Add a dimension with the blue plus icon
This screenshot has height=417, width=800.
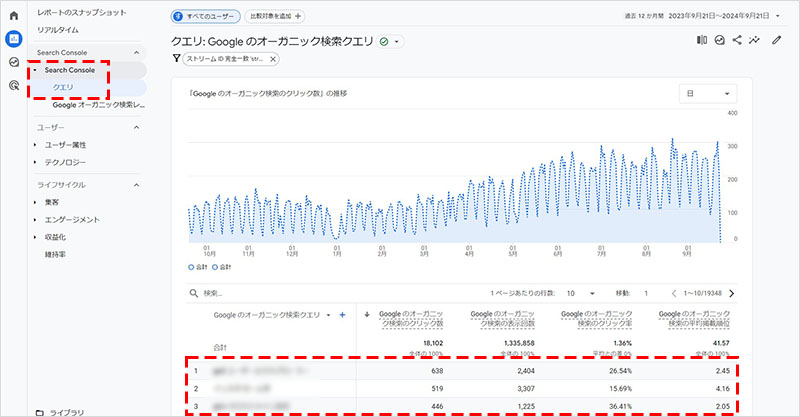[x=342, y=315]
